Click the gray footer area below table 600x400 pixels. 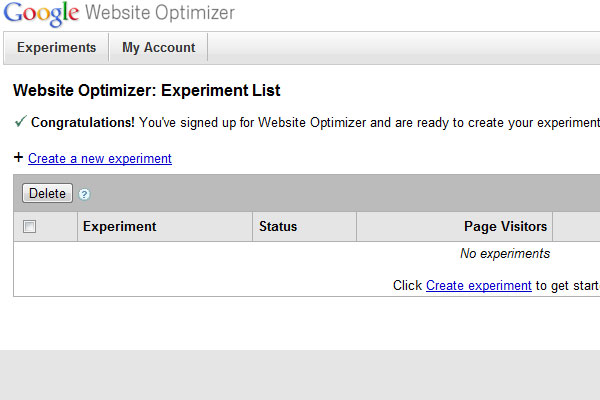[300, 375]
